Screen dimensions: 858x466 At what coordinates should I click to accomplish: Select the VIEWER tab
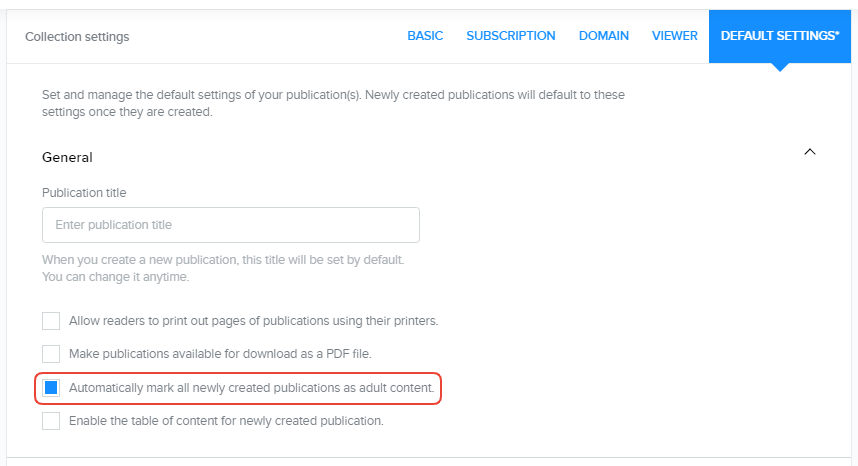(x=674, y=36)
